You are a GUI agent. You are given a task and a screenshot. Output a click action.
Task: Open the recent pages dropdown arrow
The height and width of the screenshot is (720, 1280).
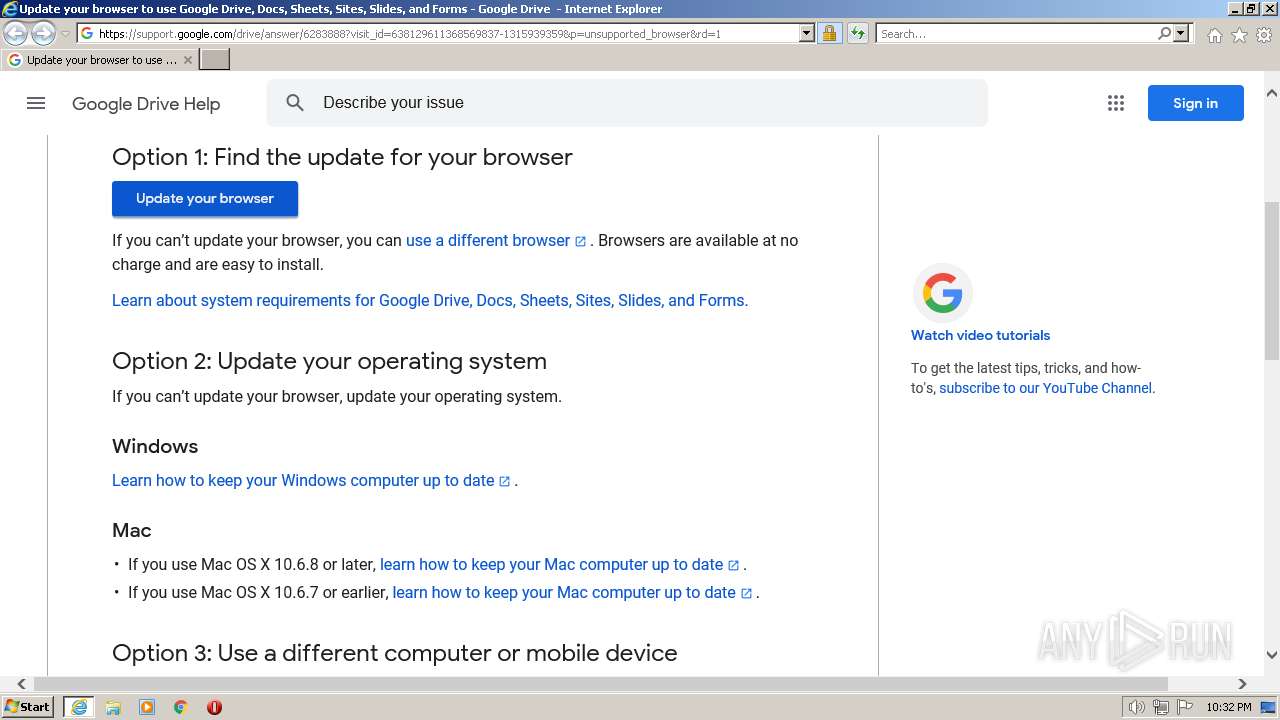coord(65,34)
